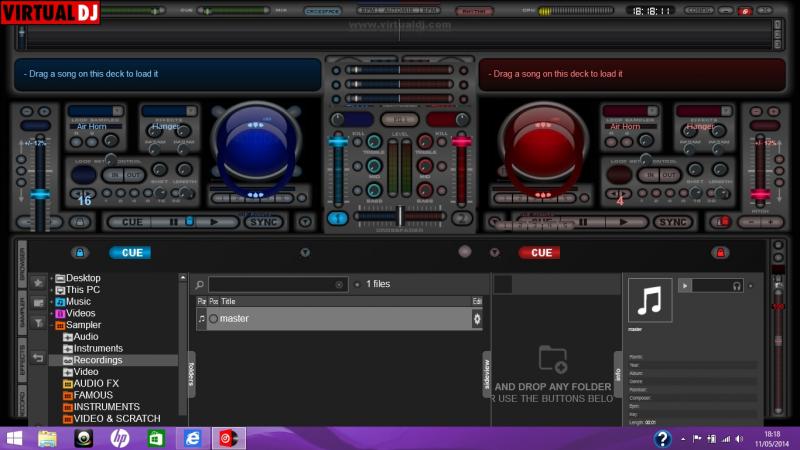Click the headphones prelisten icon
The image size is (800, 450).
(x=736, y=286)
